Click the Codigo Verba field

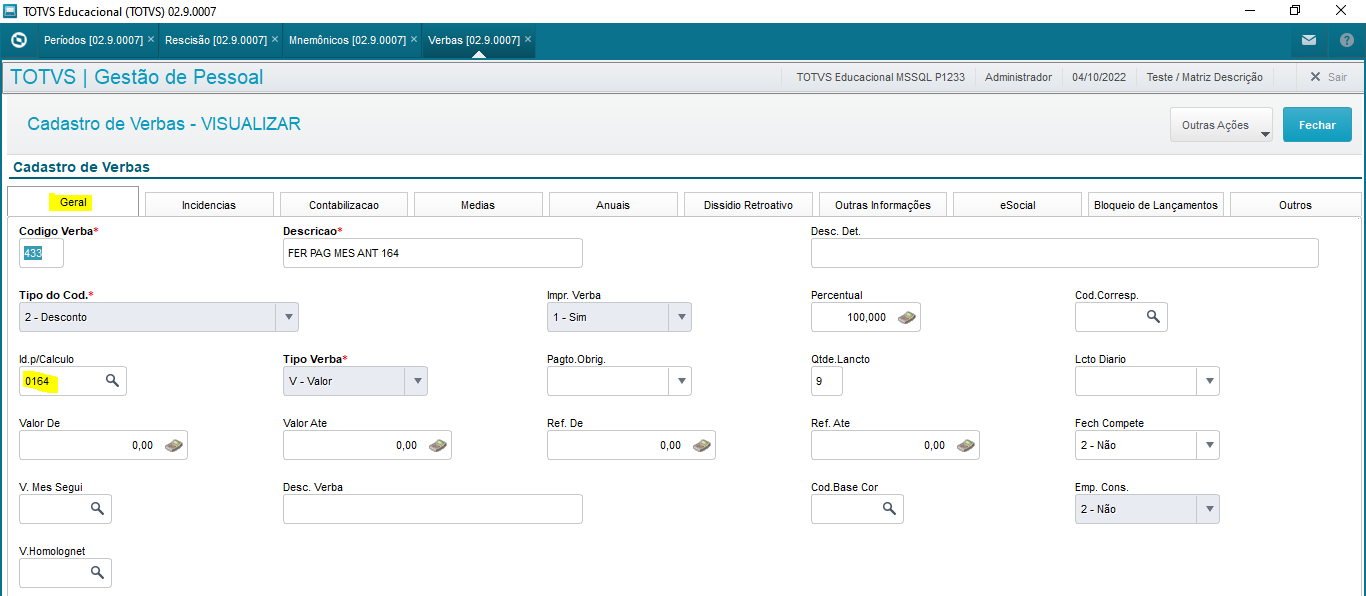tap(41, 253)
